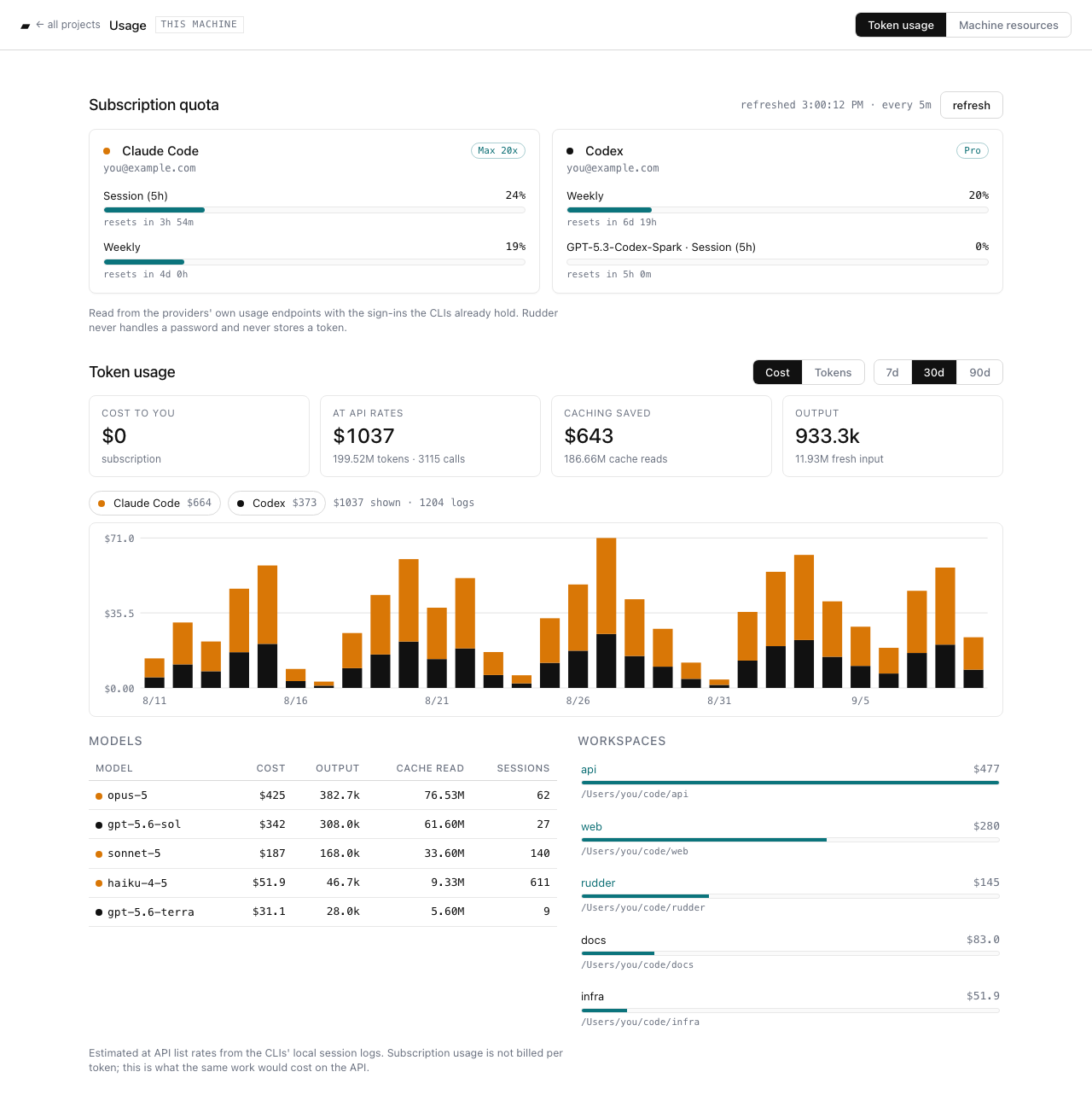Click the THIS MACHINE badge
The width and height of the screenshot is (1092, 1101).
(199, 25)
